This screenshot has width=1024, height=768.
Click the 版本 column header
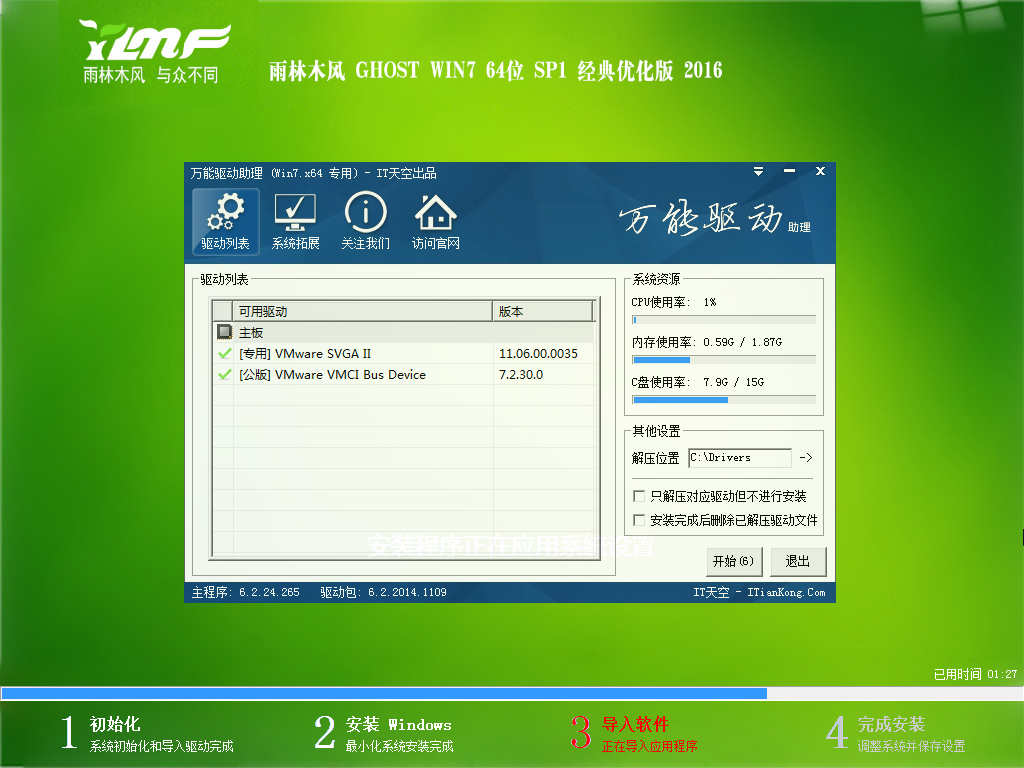543,312
